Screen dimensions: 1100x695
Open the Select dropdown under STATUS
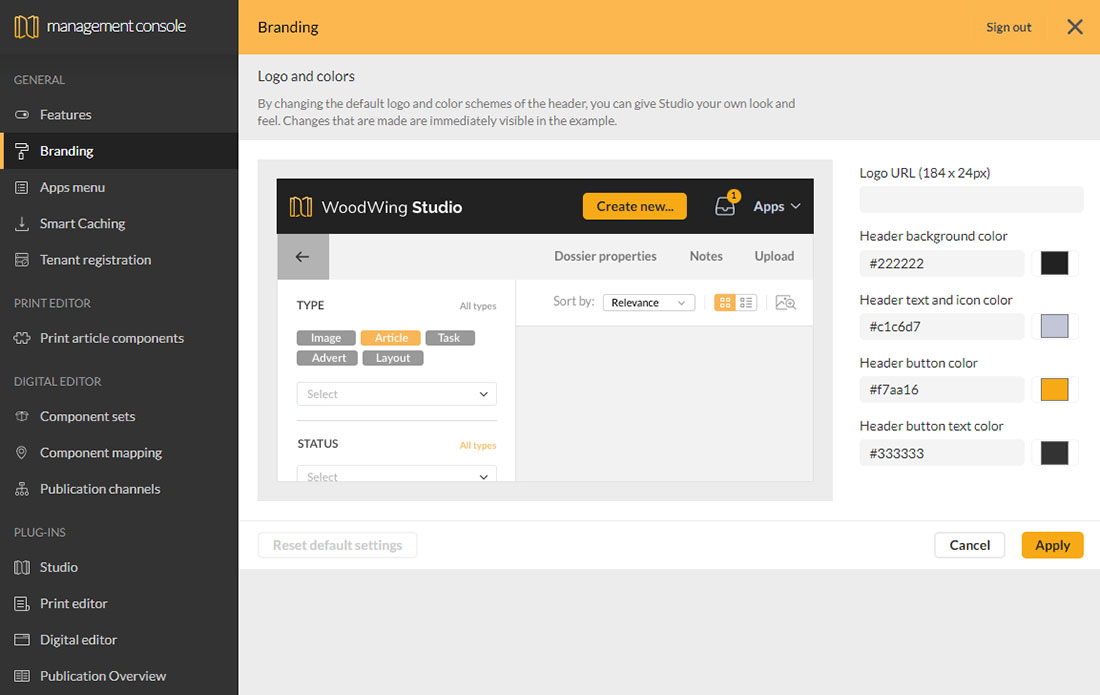pyautogui.click(x=397, y=473)
